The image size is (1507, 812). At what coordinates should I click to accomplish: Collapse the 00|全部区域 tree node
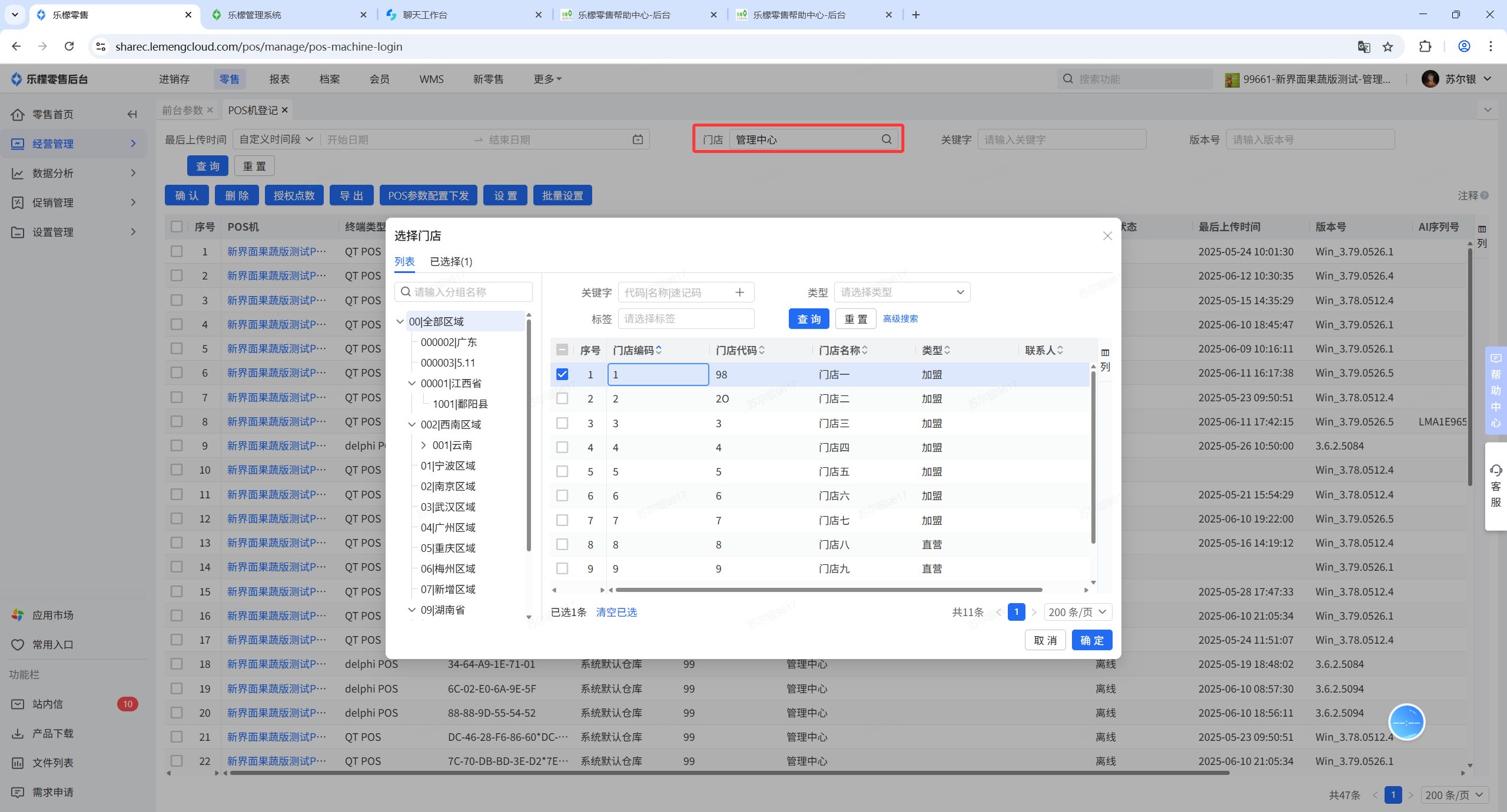coord(400,321)
